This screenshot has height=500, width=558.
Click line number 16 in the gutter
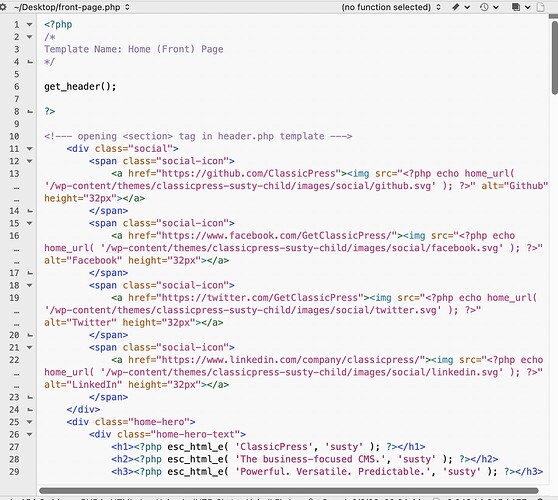(x=14, y=236)
